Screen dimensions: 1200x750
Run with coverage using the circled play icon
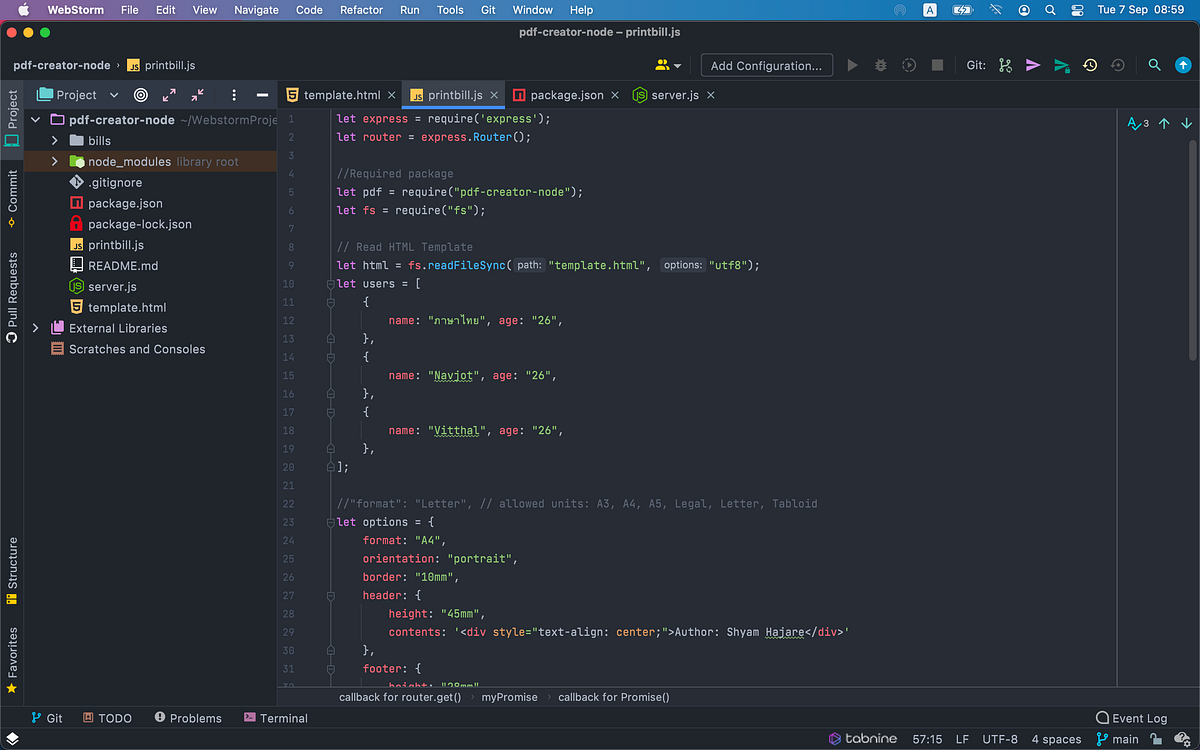click(908, 64)
